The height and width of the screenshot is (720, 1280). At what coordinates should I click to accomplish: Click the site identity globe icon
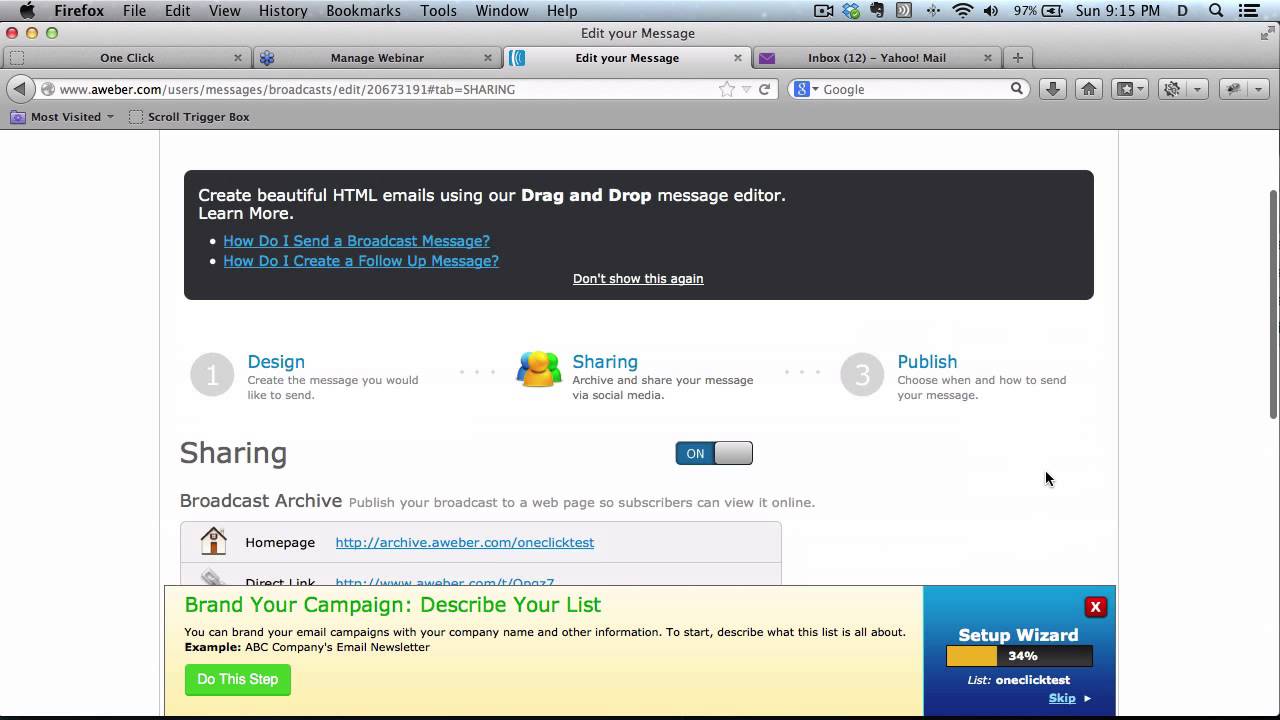pyautogui.click(x=47, y=89)
